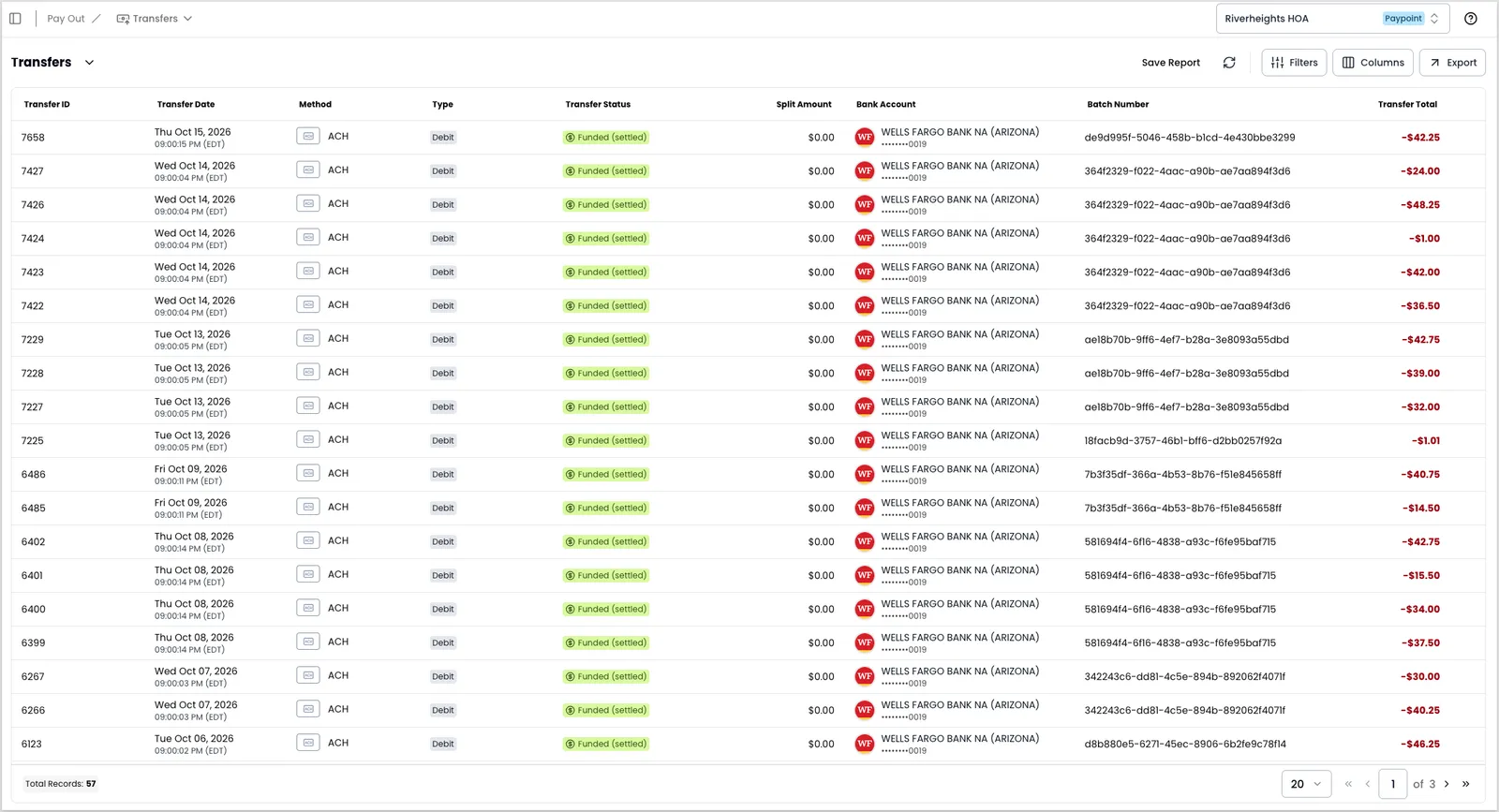Open the Columns button

[1373, 63]
